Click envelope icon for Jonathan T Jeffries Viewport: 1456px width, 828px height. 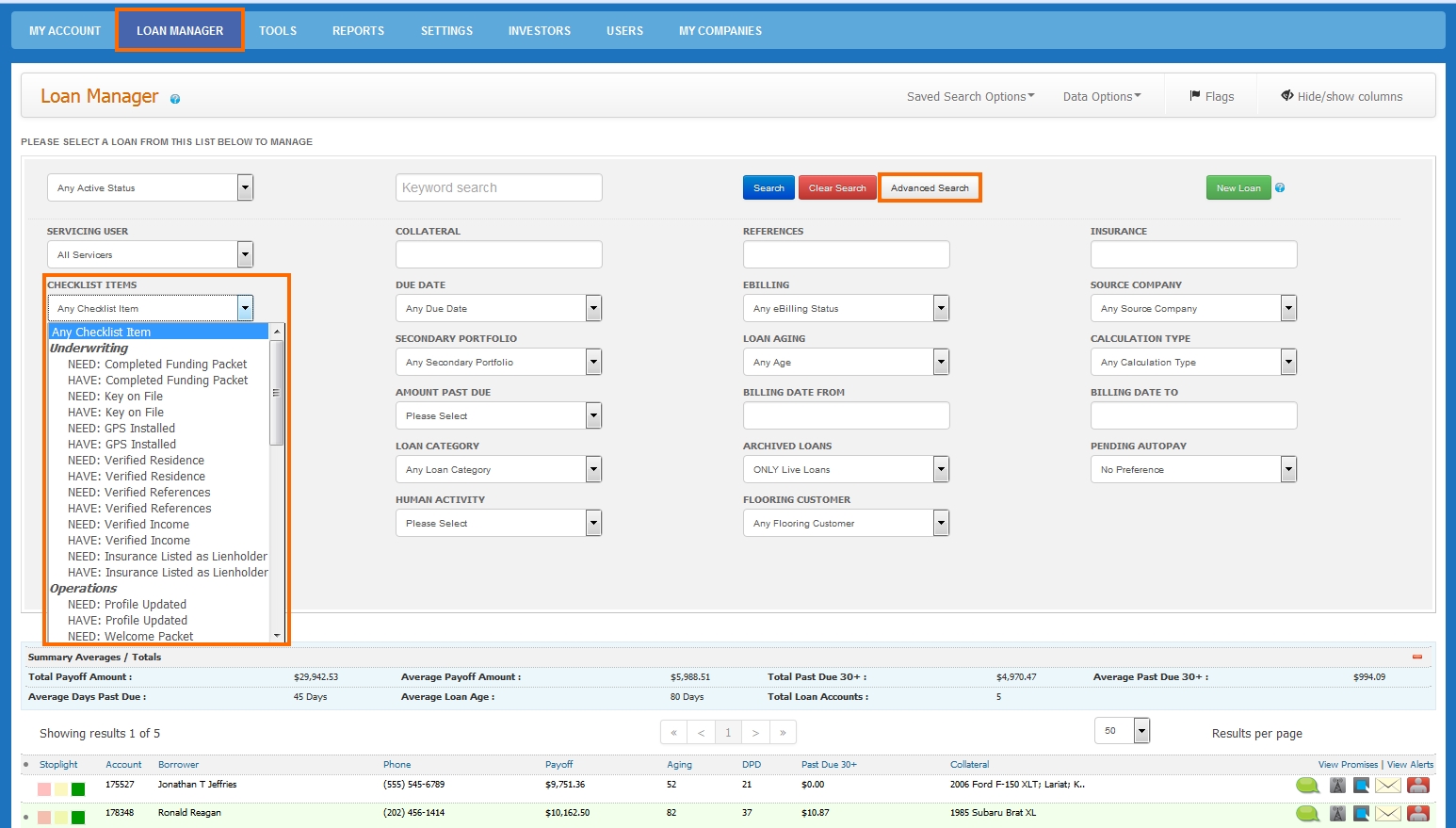(1388, 786)
